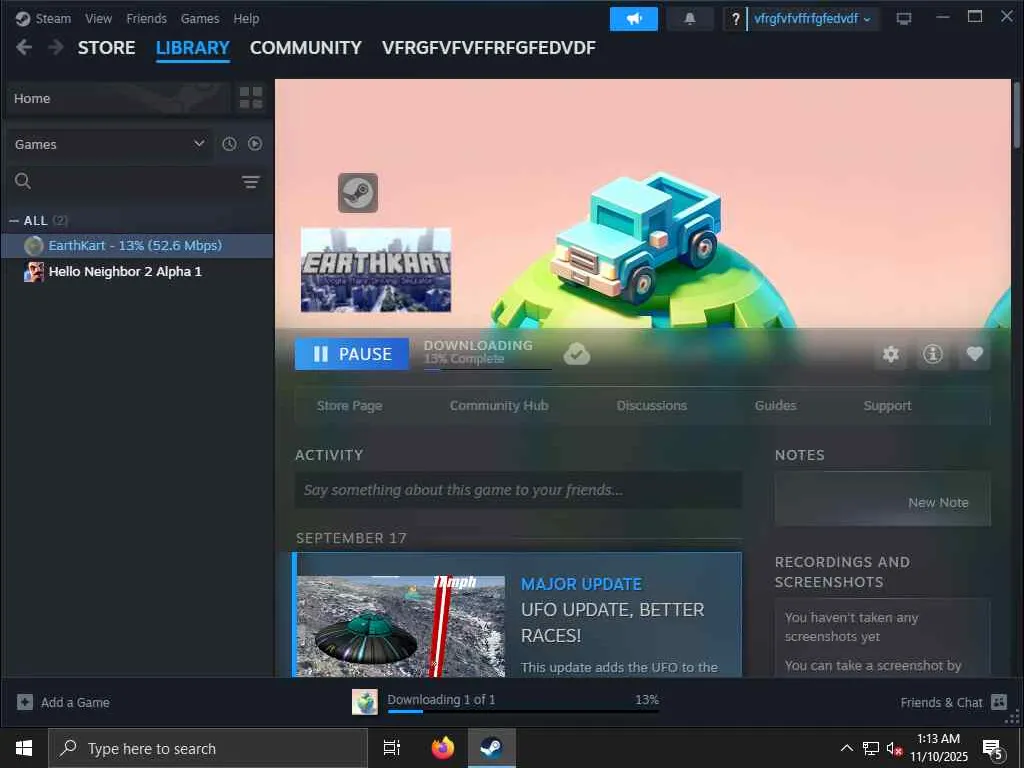Open the Guides link

(x=775, y=406)
